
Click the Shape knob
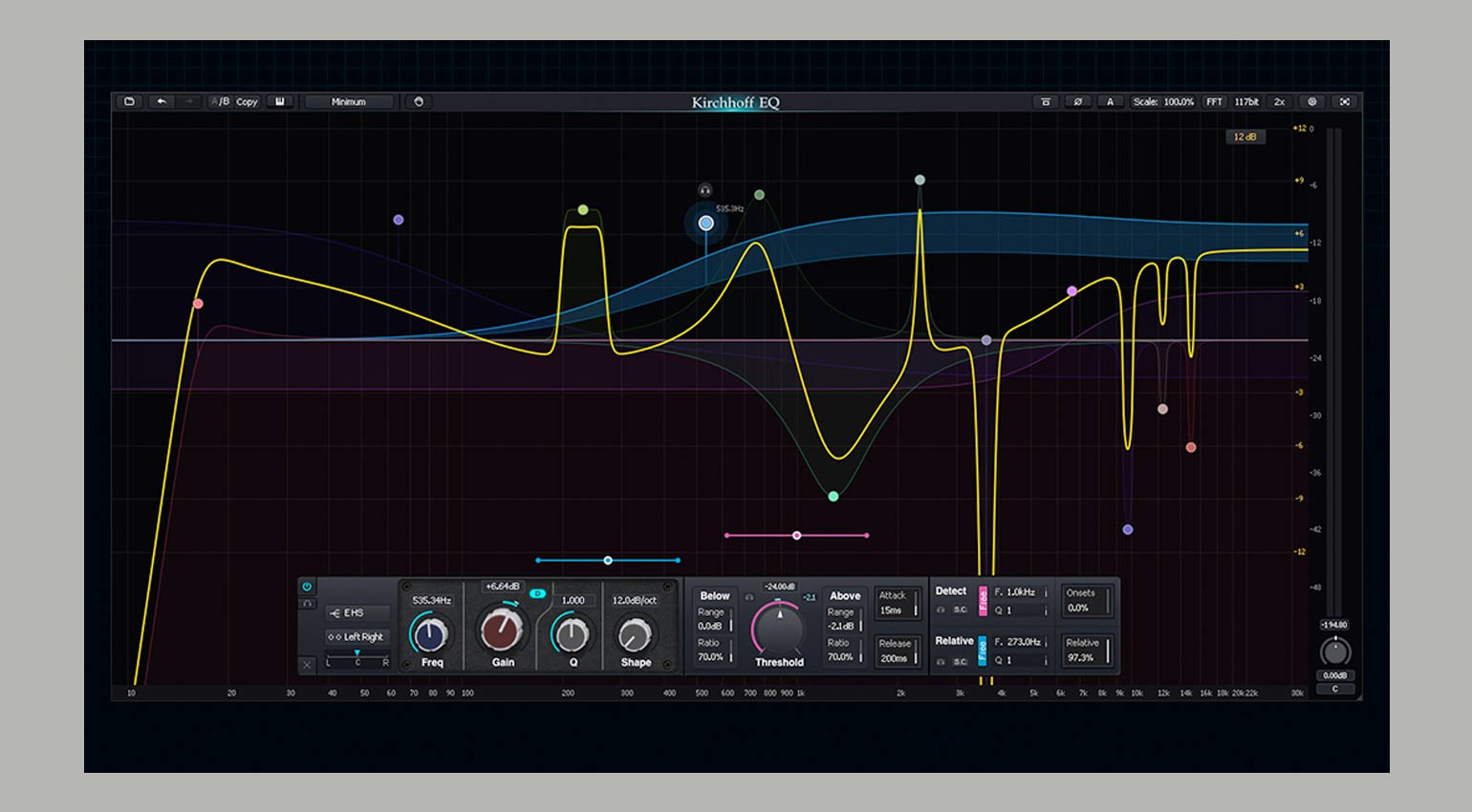pyautogui.click(x=635, y=633)
